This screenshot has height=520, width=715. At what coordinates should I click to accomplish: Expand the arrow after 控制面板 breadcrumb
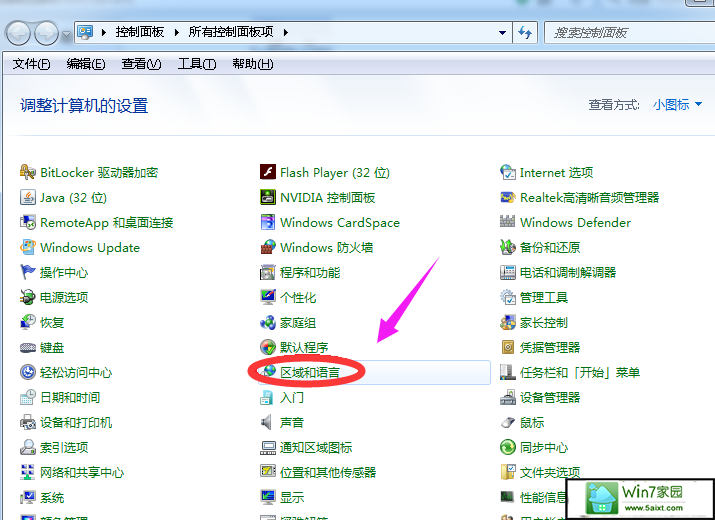click(x=176, y=32)
